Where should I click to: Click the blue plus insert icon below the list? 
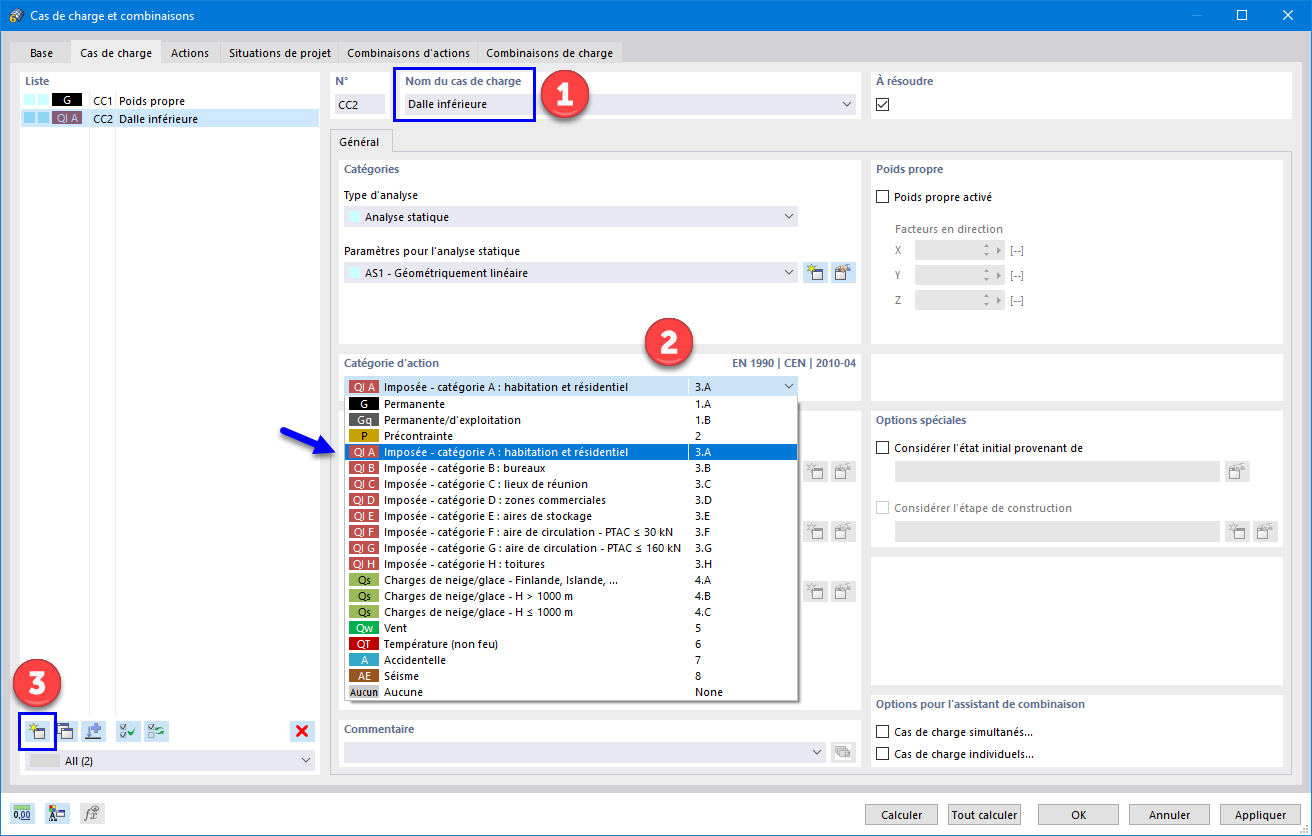95,731
